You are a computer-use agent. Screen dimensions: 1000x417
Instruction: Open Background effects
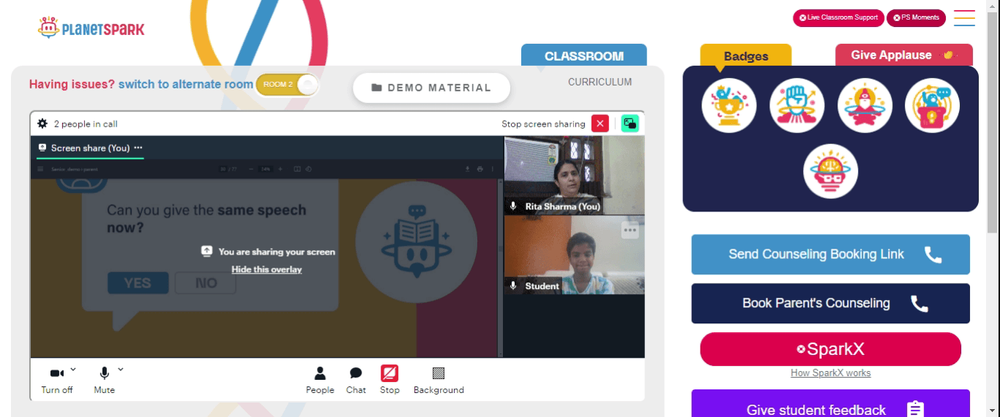tap(439, 380)
